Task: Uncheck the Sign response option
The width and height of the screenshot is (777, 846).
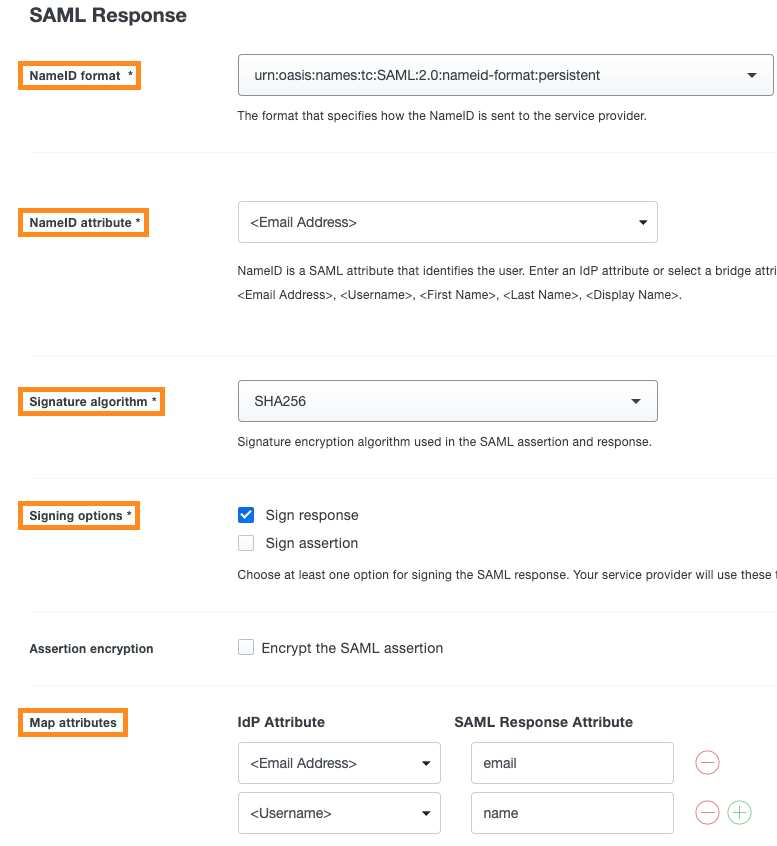Action: 245,514
